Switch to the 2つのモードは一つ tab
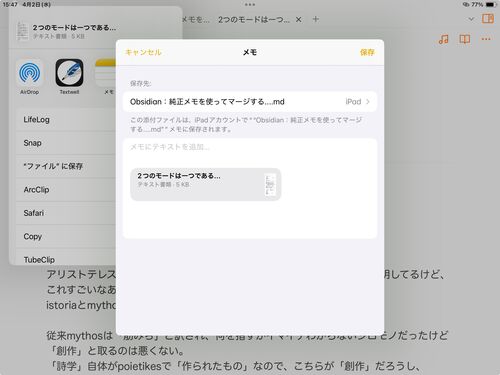 (x=254, y=20)
